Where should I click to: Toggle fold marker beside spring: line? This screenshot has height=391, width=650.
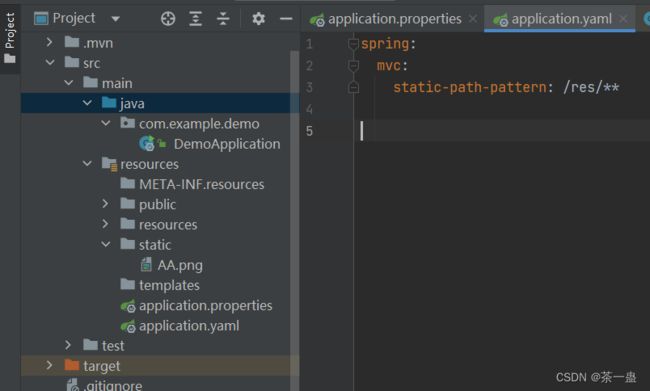pyautogui.click(x=353, y=44)
